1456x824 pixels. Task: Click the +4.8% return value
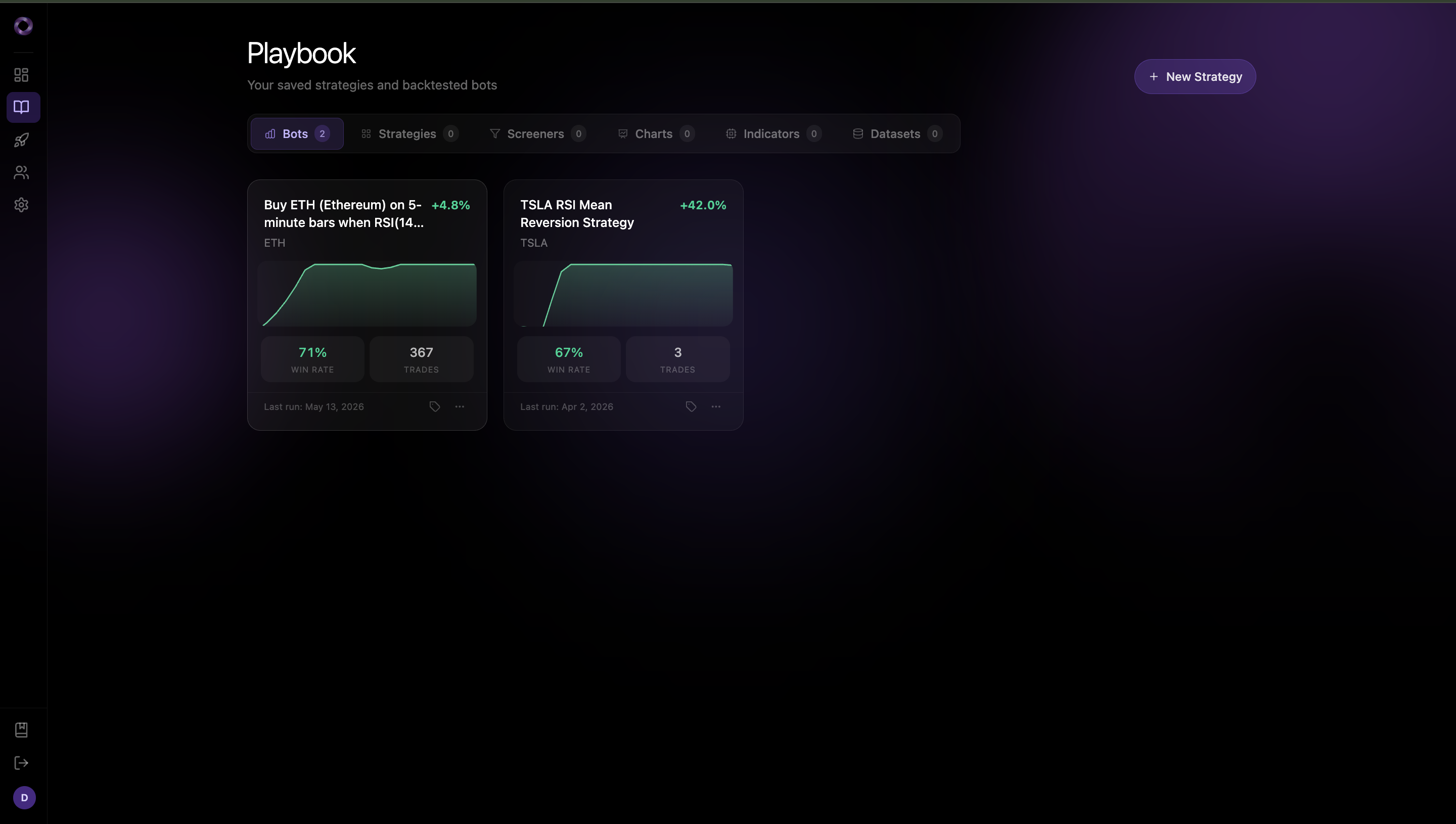pos(450,205)
